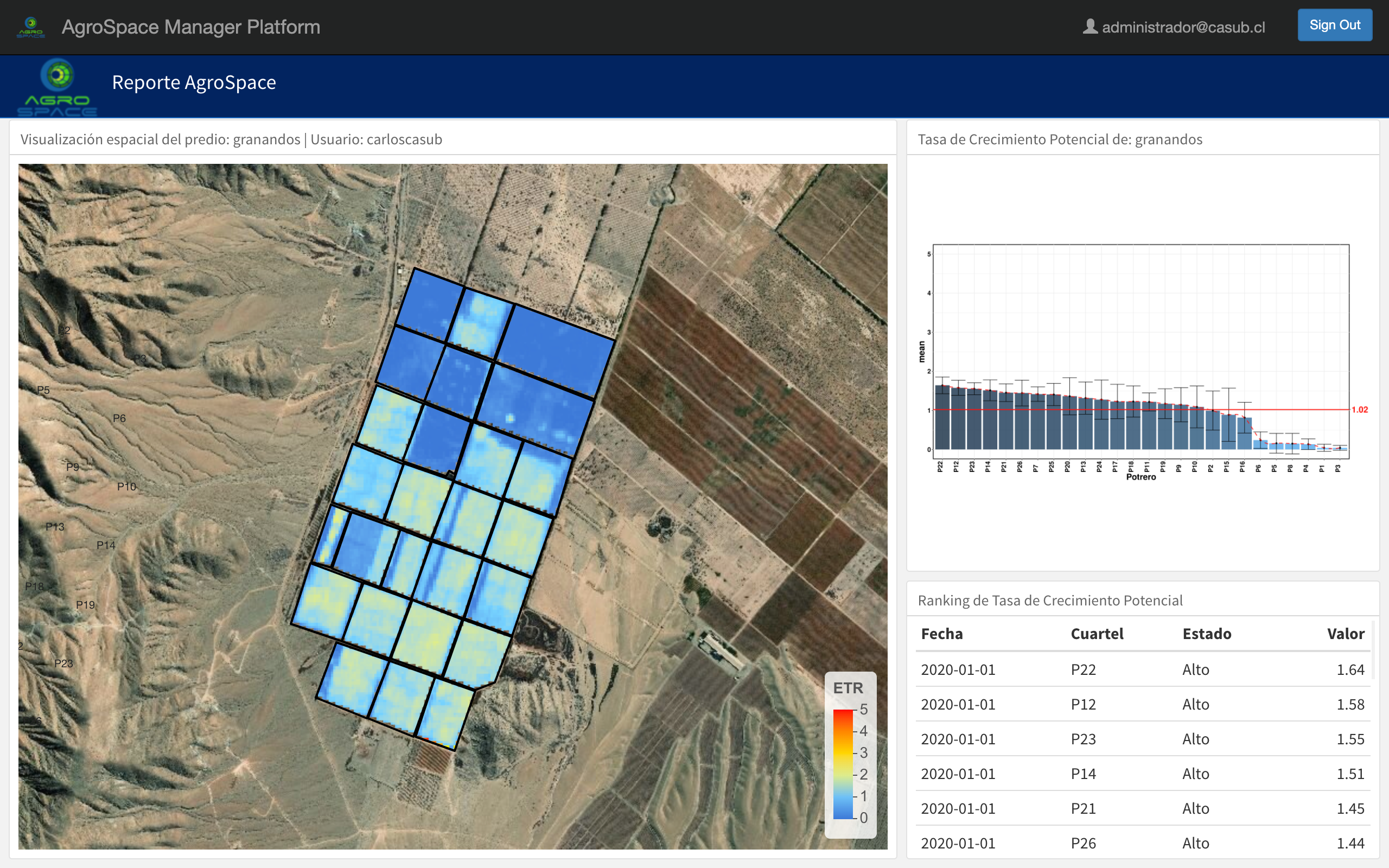Click the ETR color legend gradient bar
The height and width of the screenshot is (868, 1389).
(x=843, y=763)
